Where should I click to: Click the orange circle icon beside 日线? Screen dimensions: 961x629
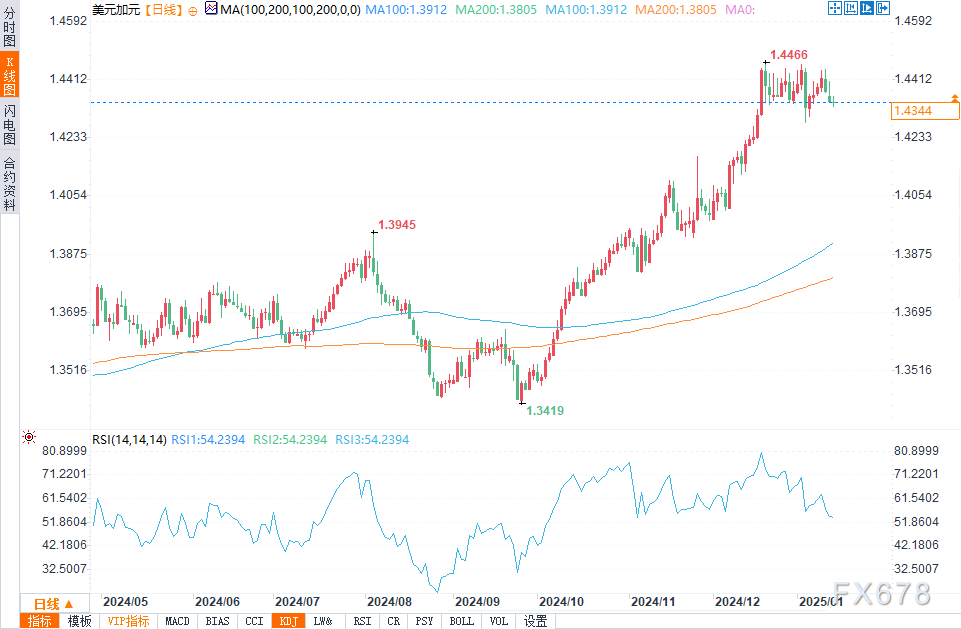click(x=193, y=10)
